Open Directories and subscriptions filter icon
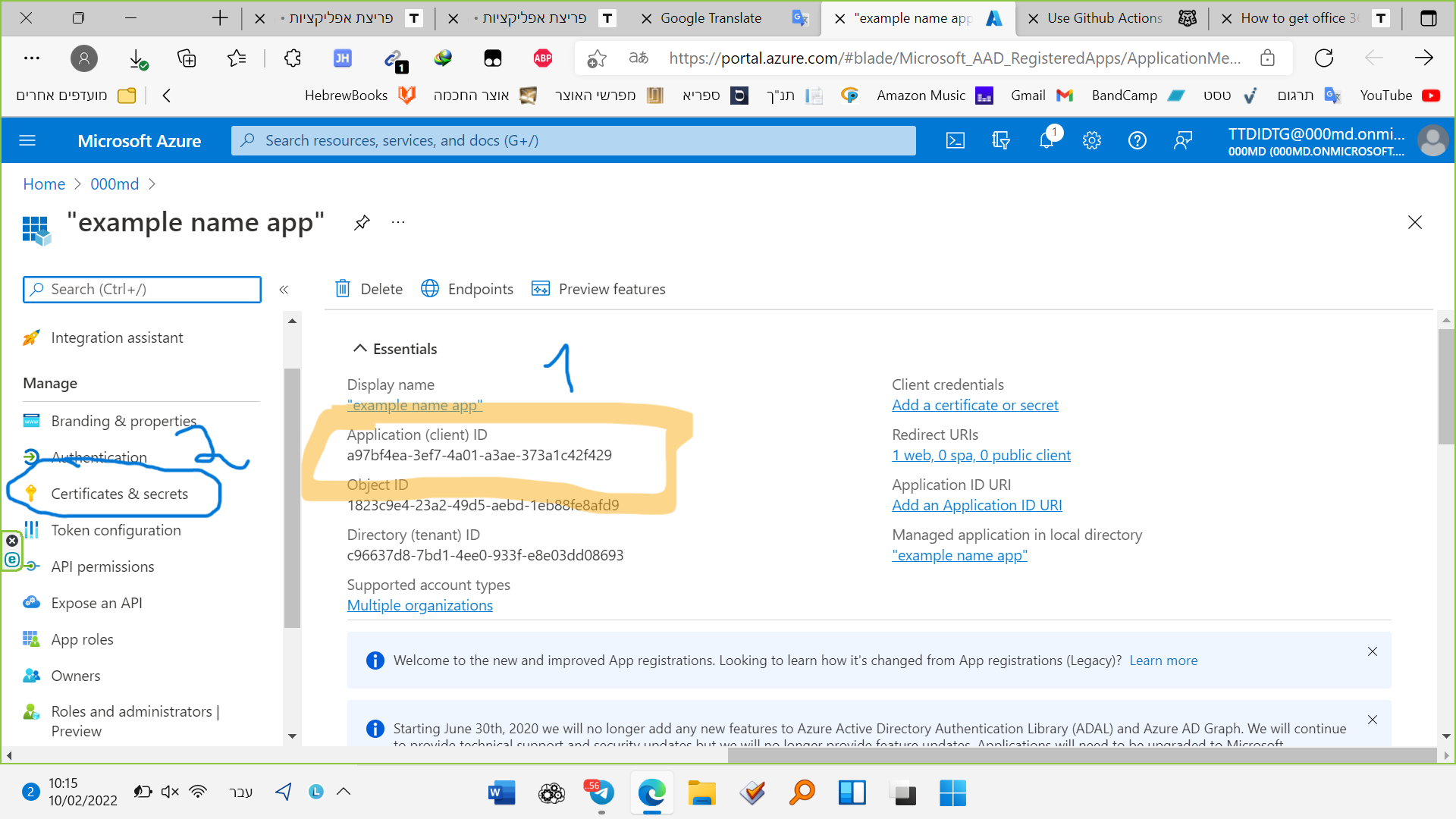The image size is (1456, 819). (x=1001, y=140)
